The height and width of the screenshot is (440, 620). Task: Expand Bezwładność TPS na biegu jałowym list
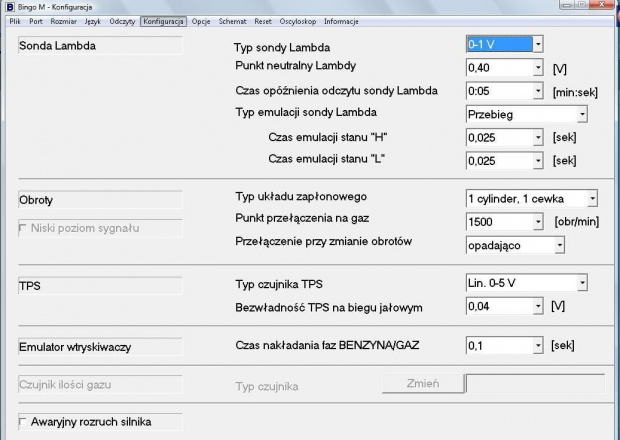(x=538, y=305)
